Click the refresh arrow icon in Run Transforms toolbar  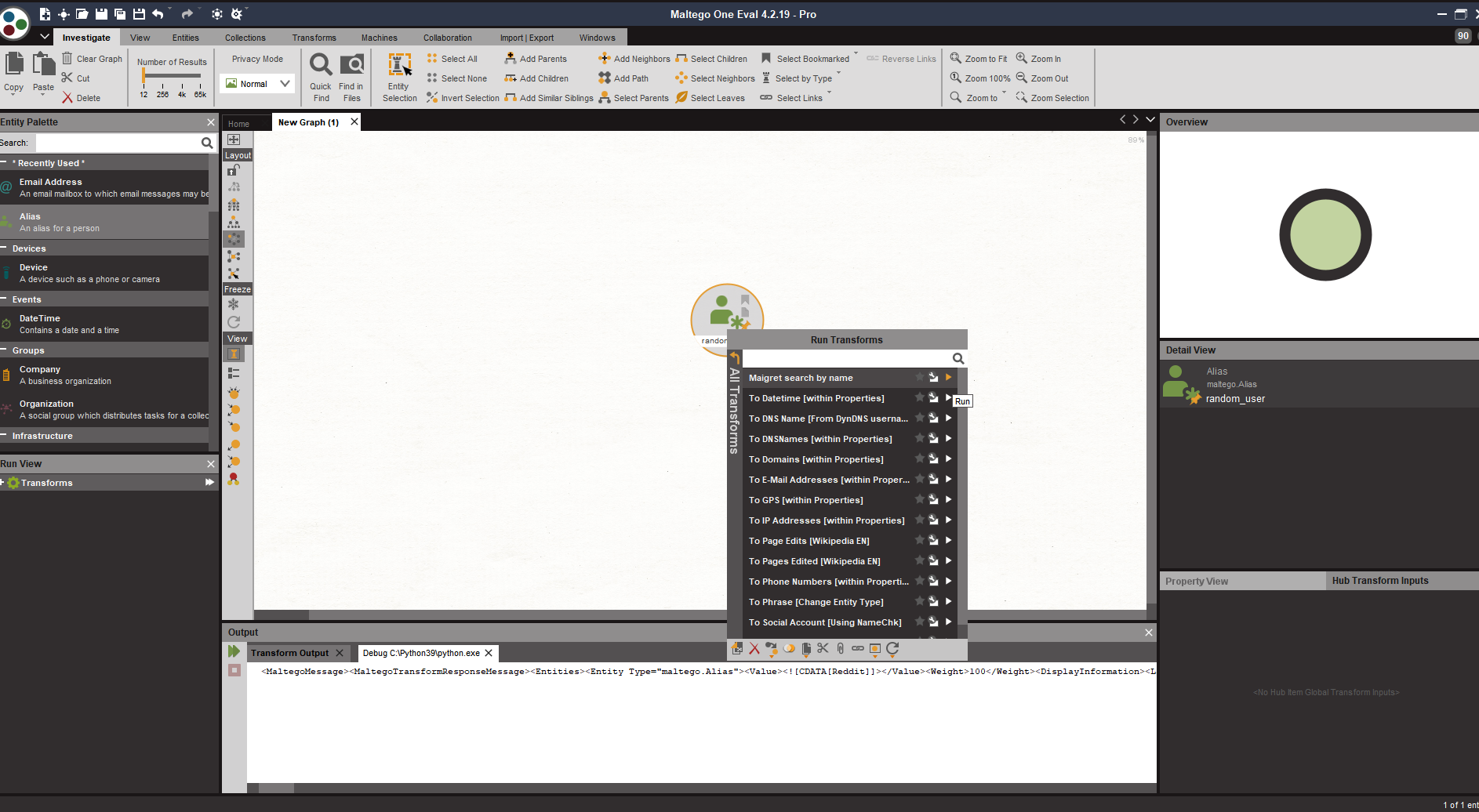pos(892,648)
